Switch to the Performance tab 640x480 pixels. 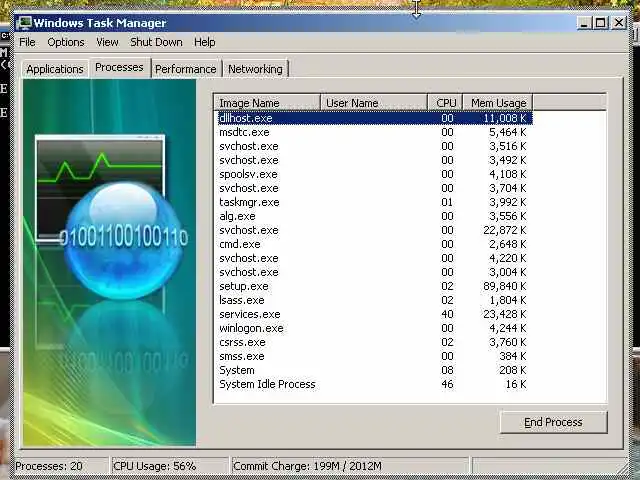click(x=186, y=69)
